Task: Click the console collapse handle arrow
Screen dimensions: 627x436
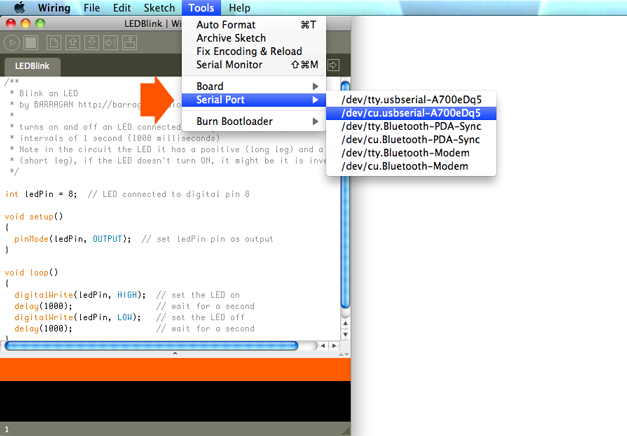Action: click(x=175, y=354)
